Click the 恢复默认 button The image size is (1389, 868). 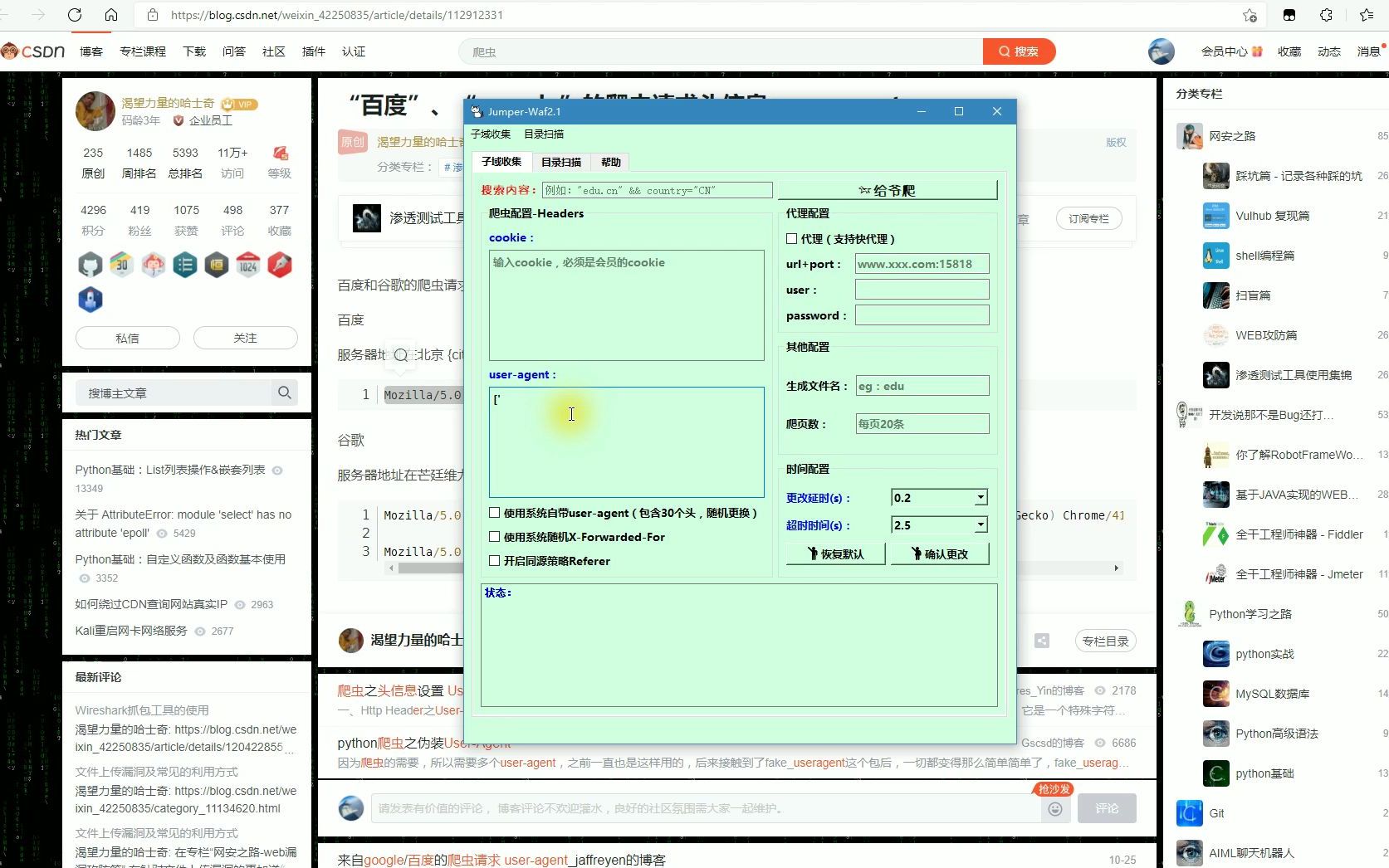[x=834, y=553]
